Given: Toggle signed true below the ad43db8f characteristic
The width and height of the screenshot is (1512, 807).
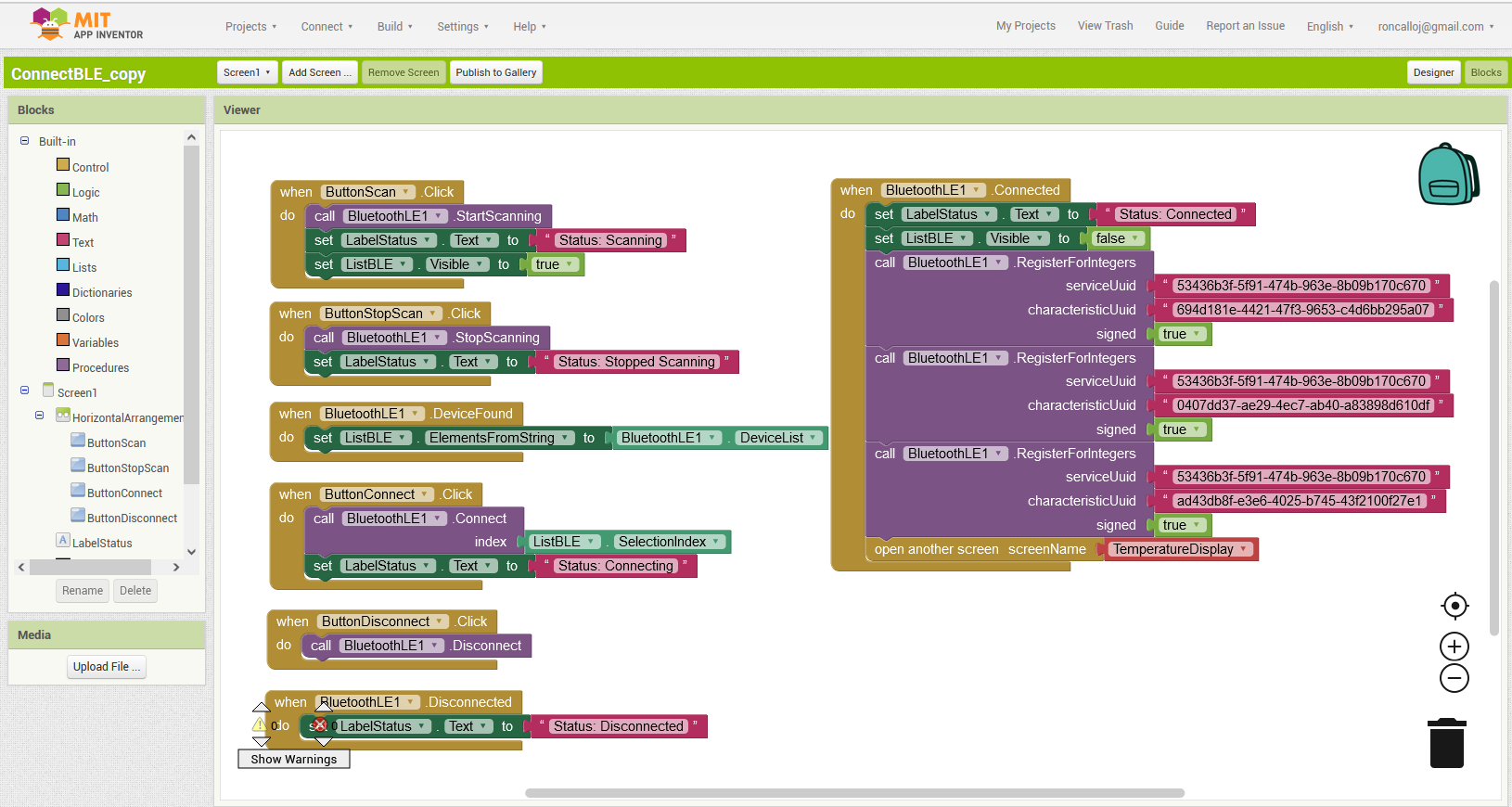Looking at the screenshot, I should pos(1182,525).
